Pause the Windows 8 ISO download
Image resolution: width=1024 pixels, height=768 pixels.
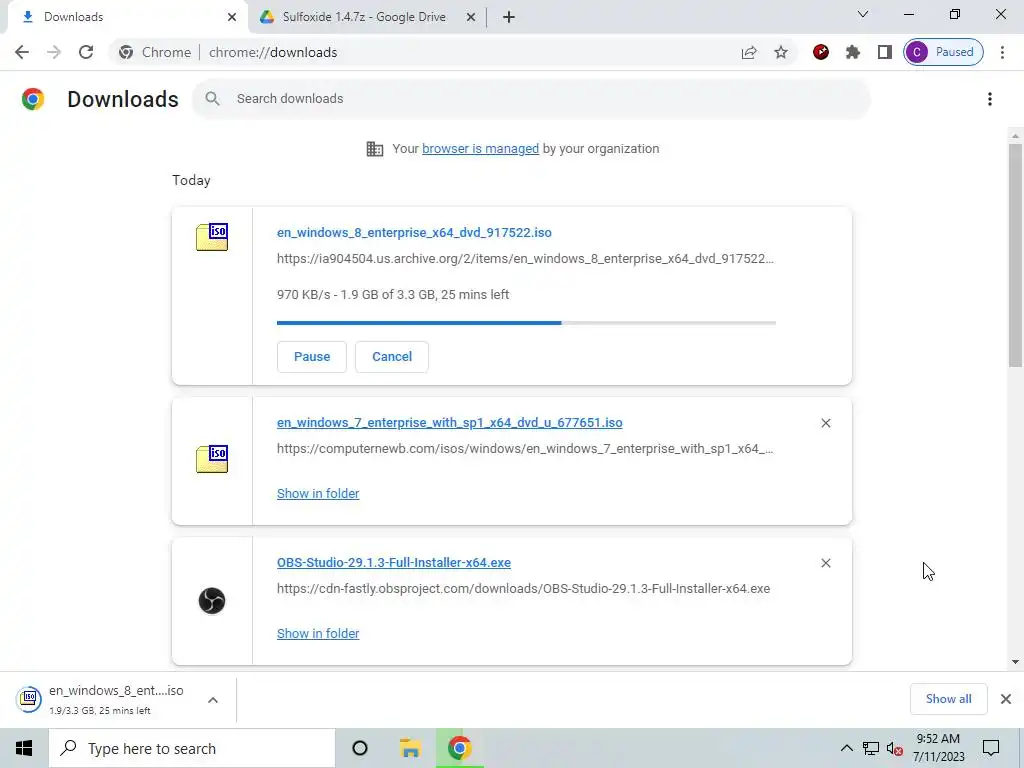pos(312,357)
